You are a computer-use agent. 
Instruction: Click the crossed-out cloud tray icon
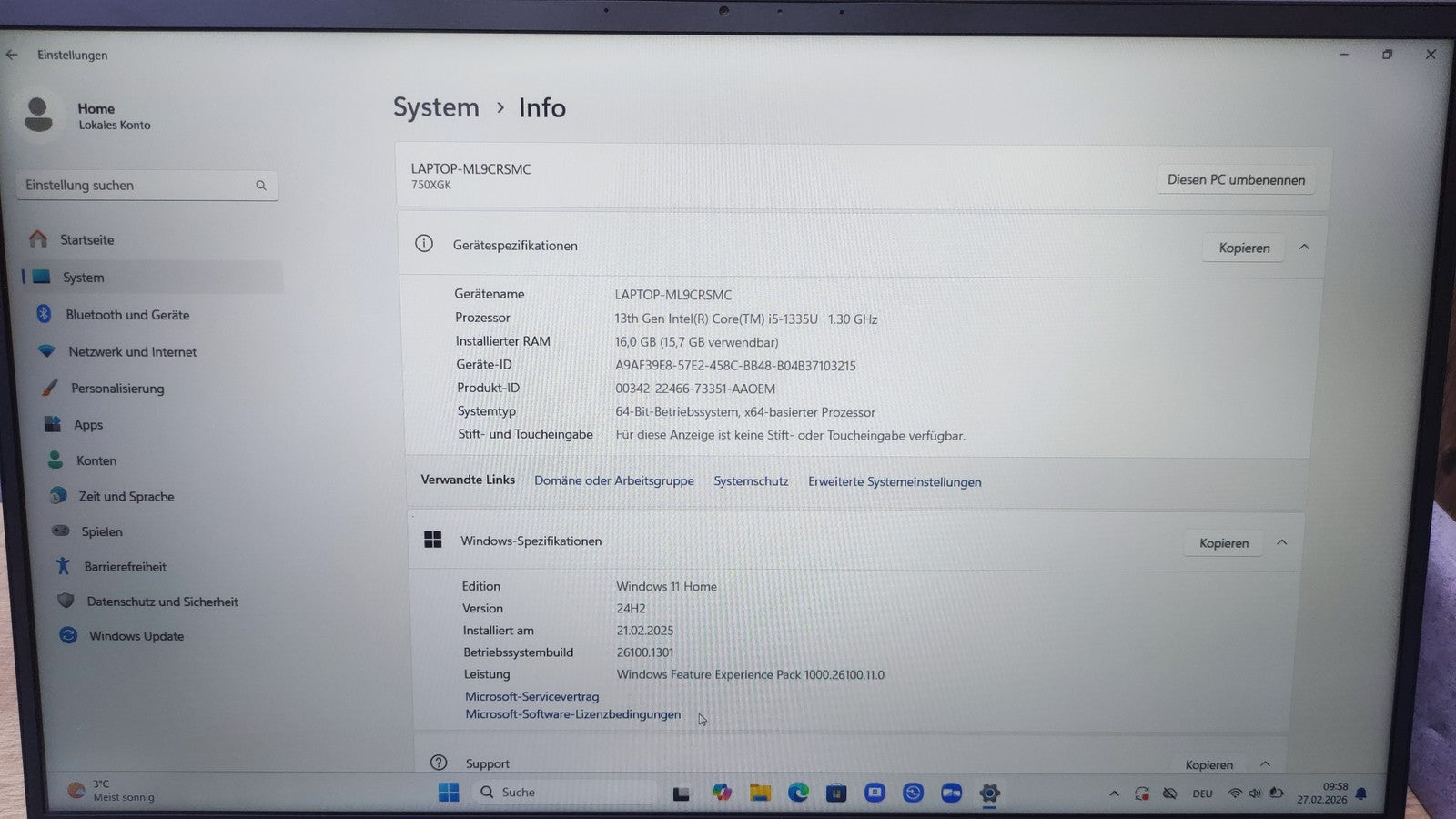1170,794
